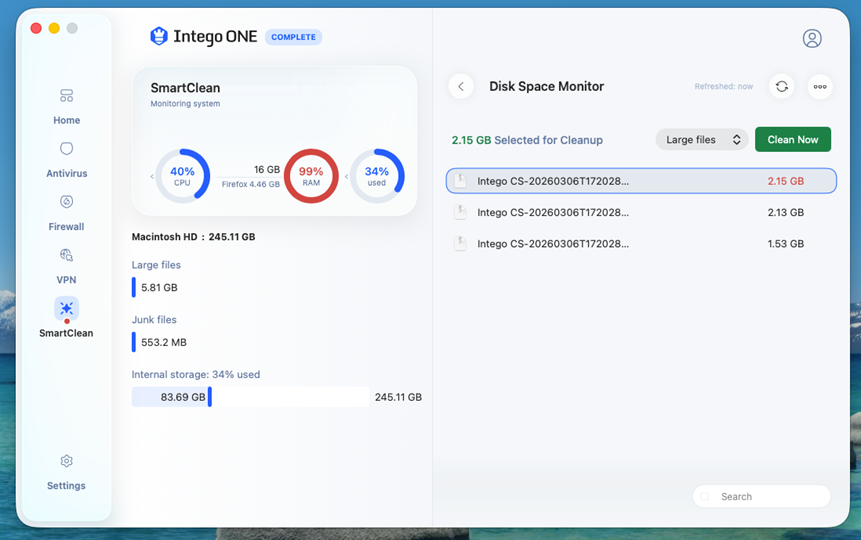Click the Clean Now button

point(793,140)
